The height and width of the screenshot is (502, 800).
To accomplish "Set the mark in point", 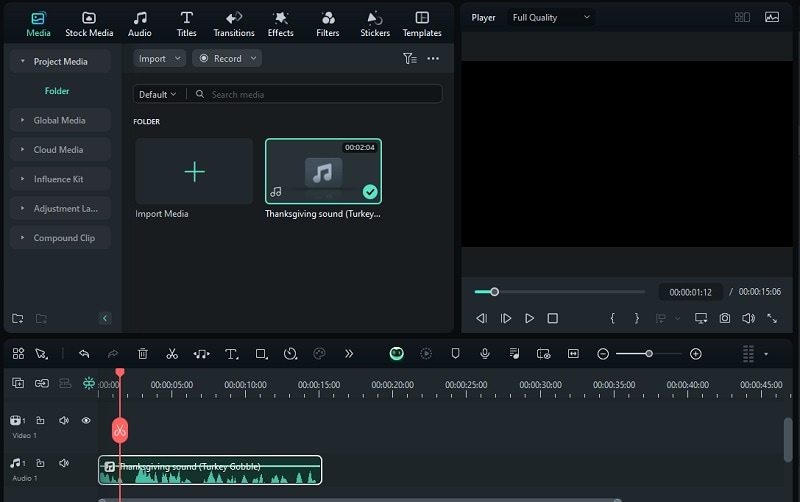I will 612,318.
